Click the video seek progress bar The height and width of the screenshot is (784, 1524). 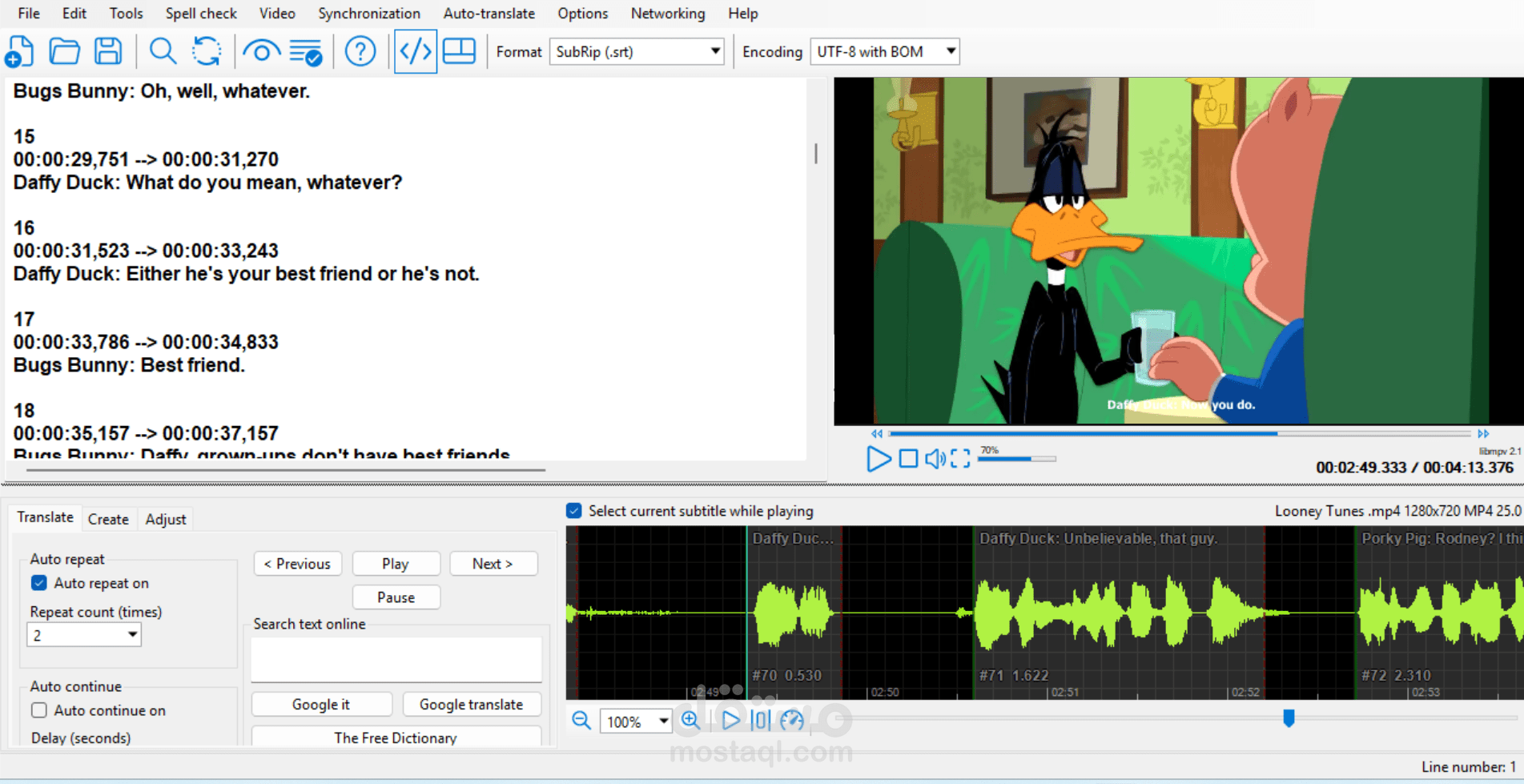[1180, 434]
